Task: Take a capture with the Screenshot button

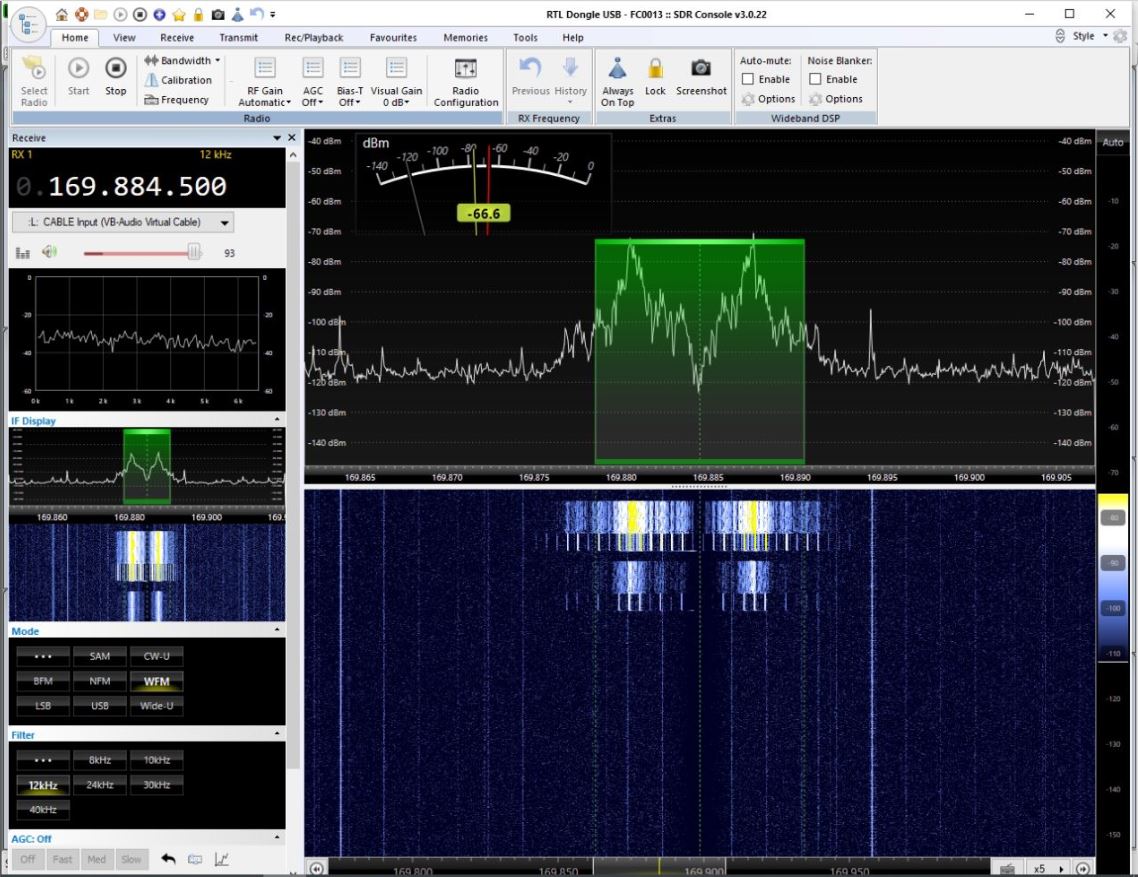Action: [701, 77]
